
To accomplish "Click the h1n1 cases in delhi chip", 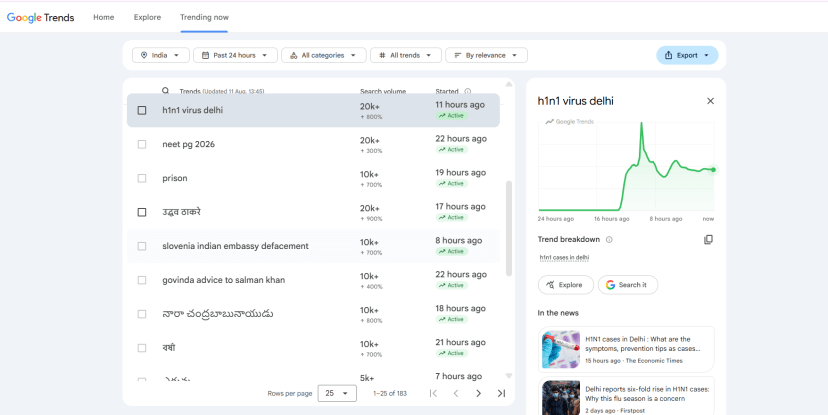I will point(564,258).
